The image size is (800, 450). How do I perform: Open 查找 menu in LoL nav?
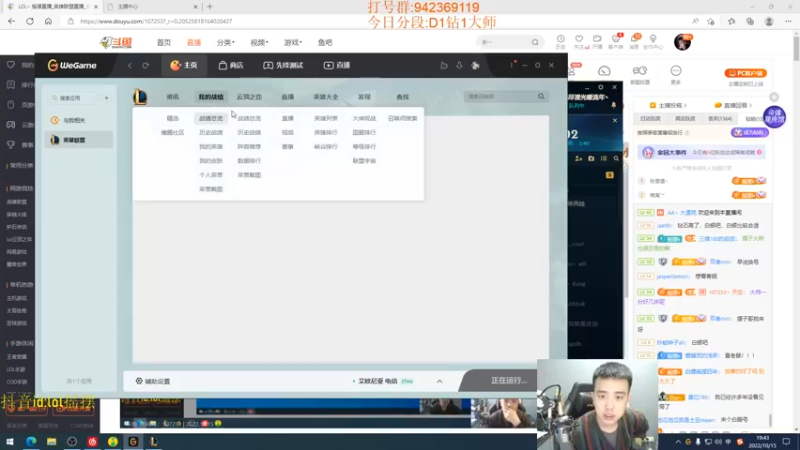click(402, 96)
